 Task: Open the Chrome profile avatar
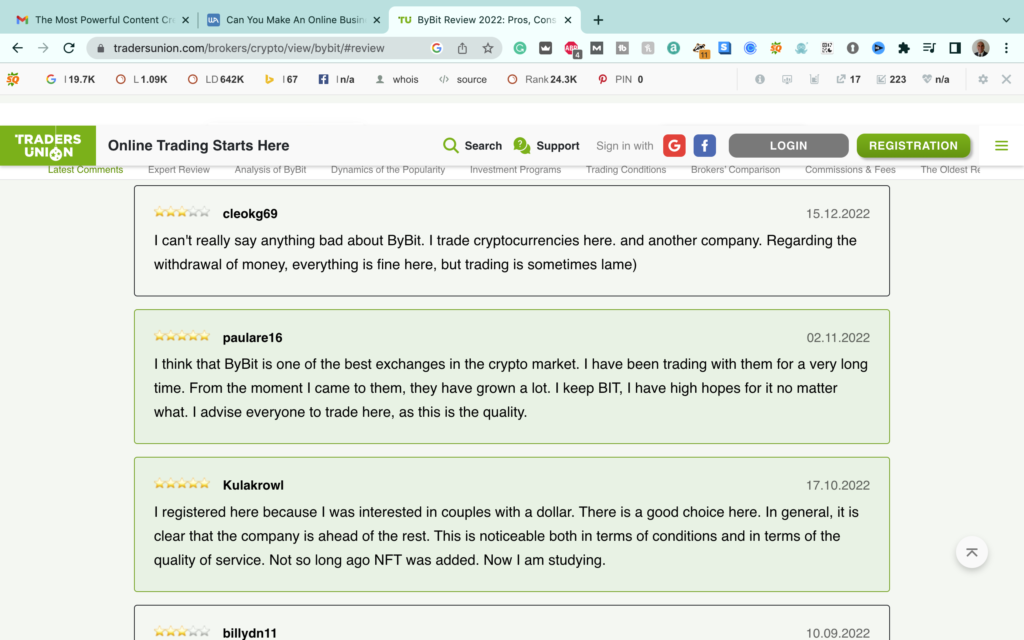coord(980,48)
